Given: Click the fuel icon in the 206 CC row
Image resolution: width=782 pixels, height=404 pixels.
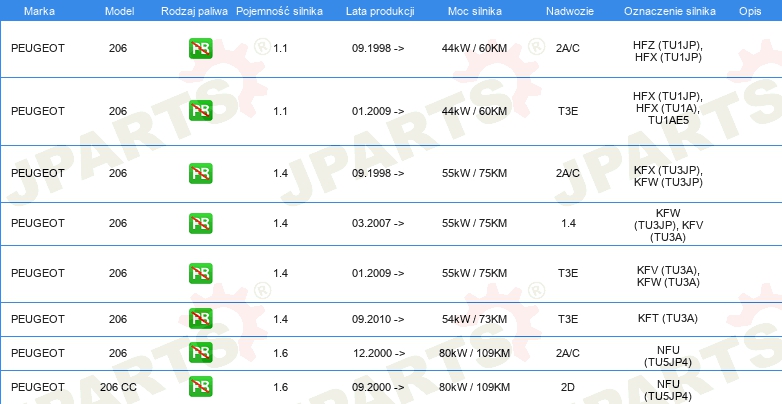Looking at the screenshot, I should [200, 387].
